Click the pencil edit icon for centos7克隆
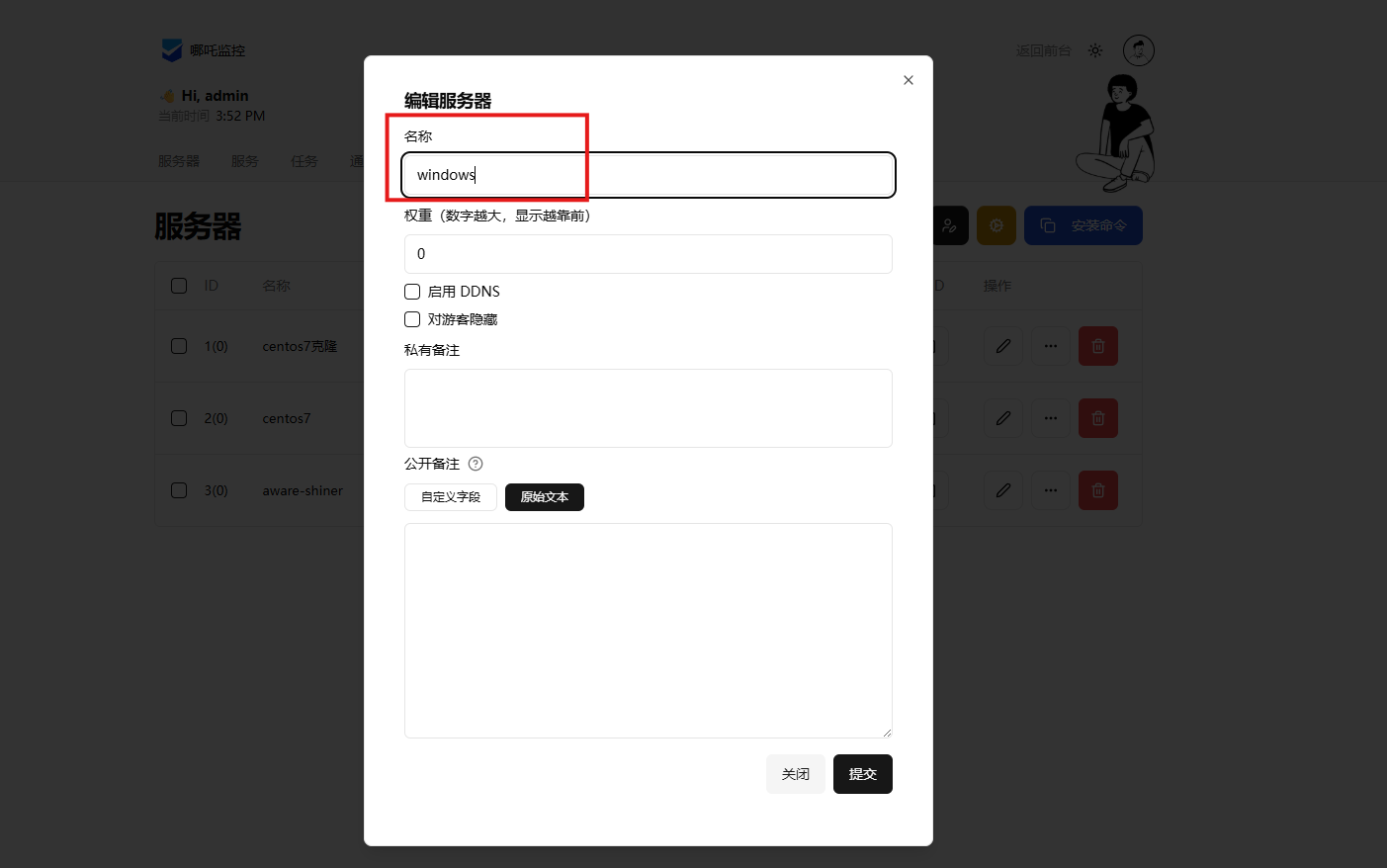The height and width of the screenshot is (868, 1387). coord(1003,346)
